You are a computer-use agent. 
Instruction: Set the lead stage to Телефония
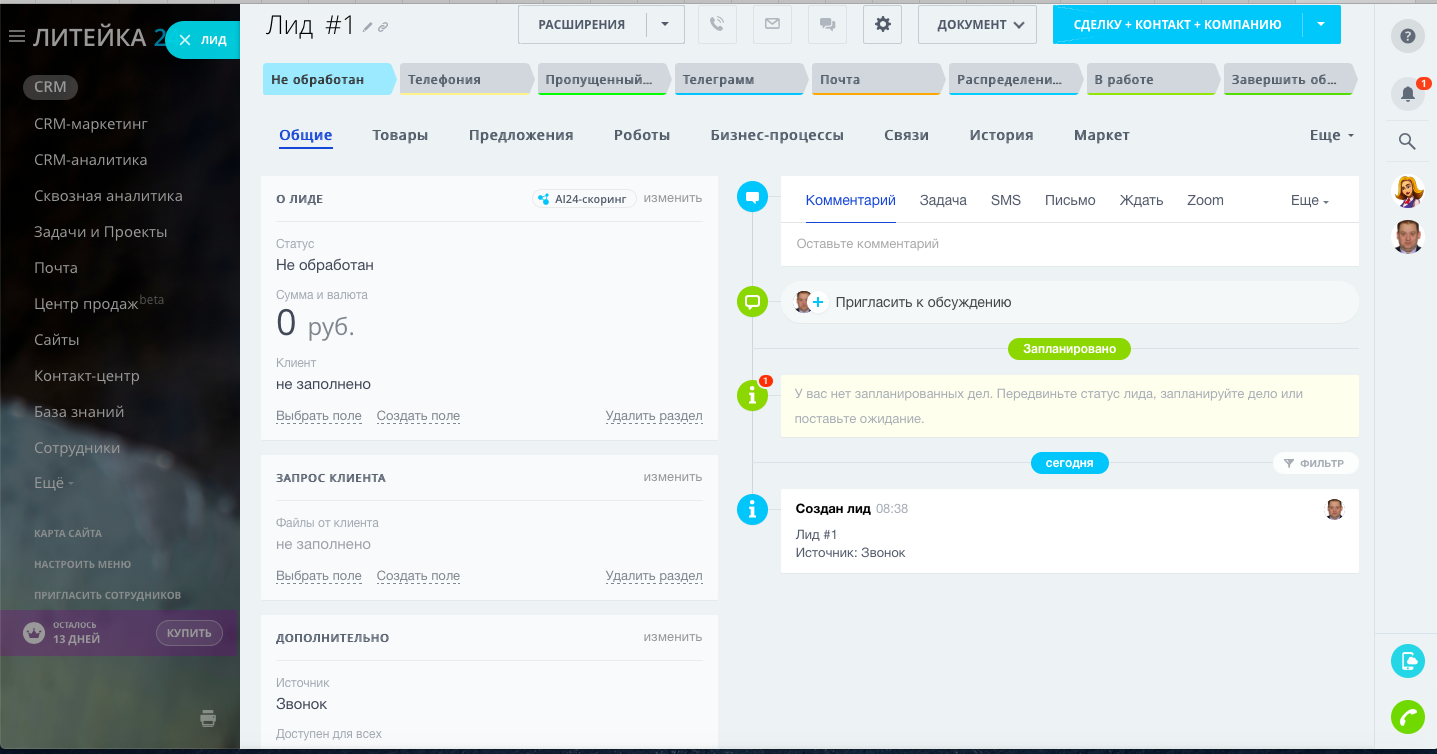click(x=467, y=79)
